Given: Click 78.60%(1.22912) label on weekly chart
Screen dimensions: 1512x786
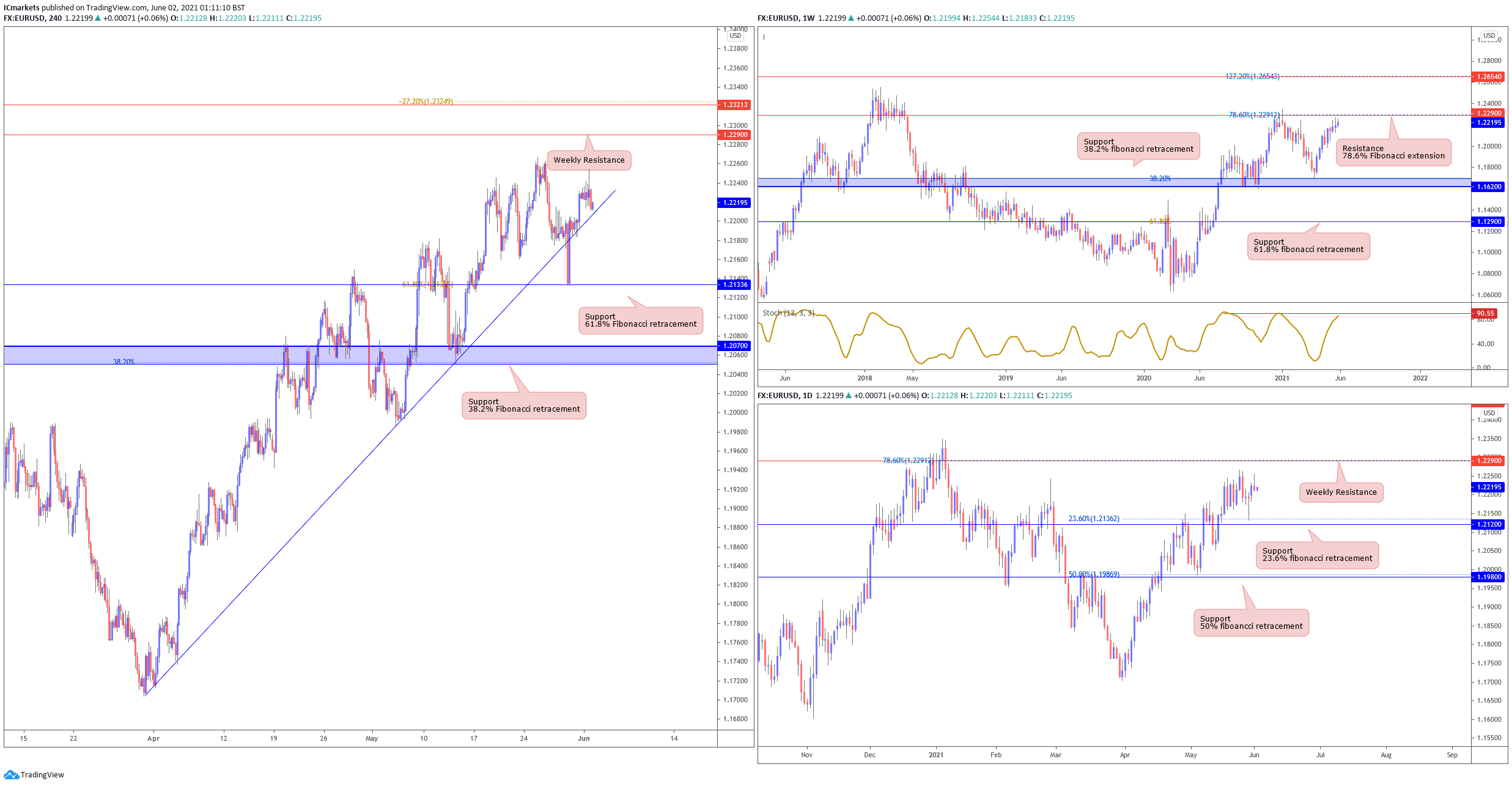Looking at the screenshot, I should click(1254, 115).
